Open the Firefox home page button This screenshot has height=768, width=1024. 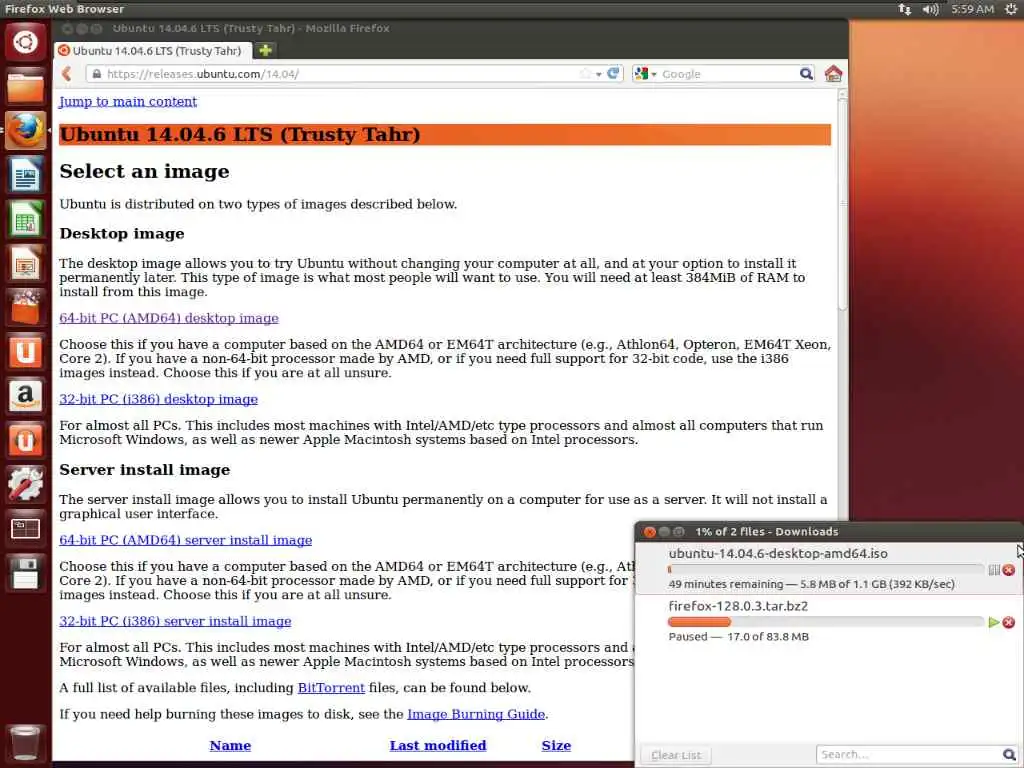click(833, 73)
